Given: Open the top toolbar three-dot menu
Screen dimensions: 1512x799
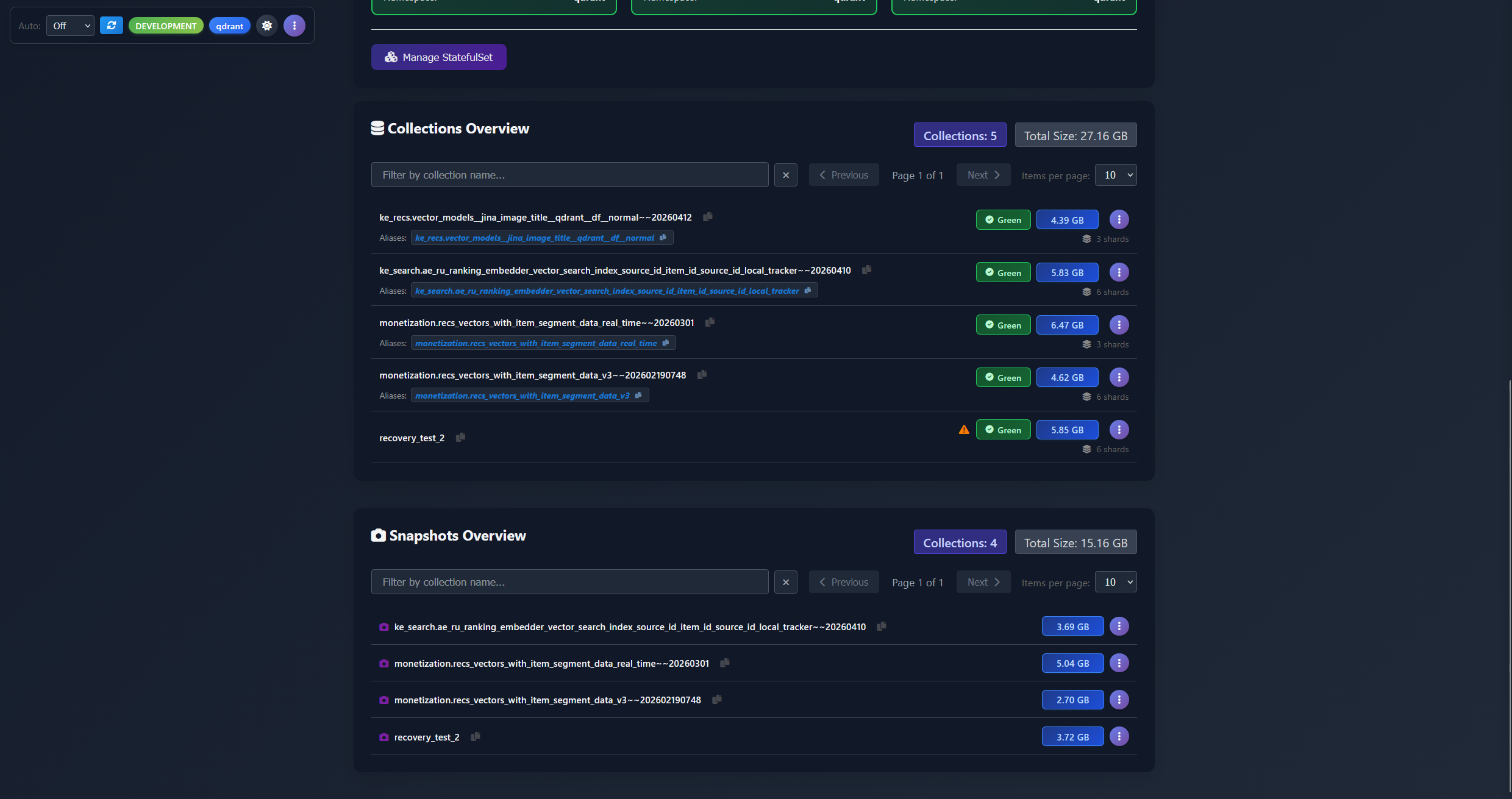Looking at the screenshot, I should click(x=294, y=26).
